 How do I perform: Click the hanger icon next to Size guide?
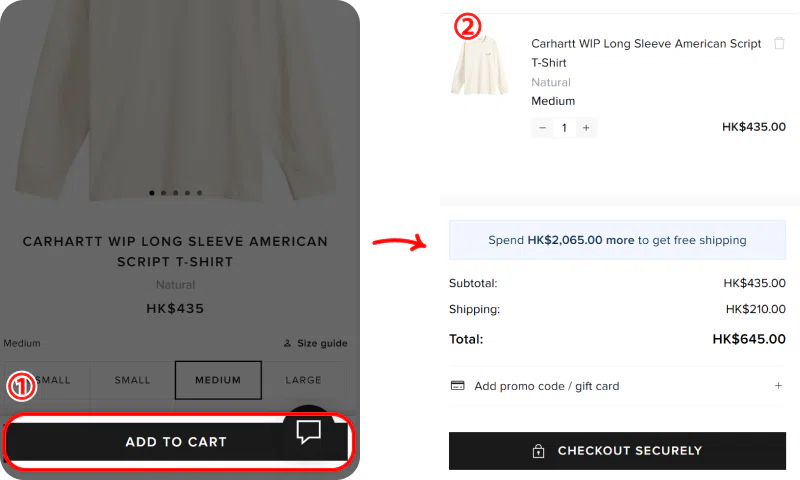288,344
